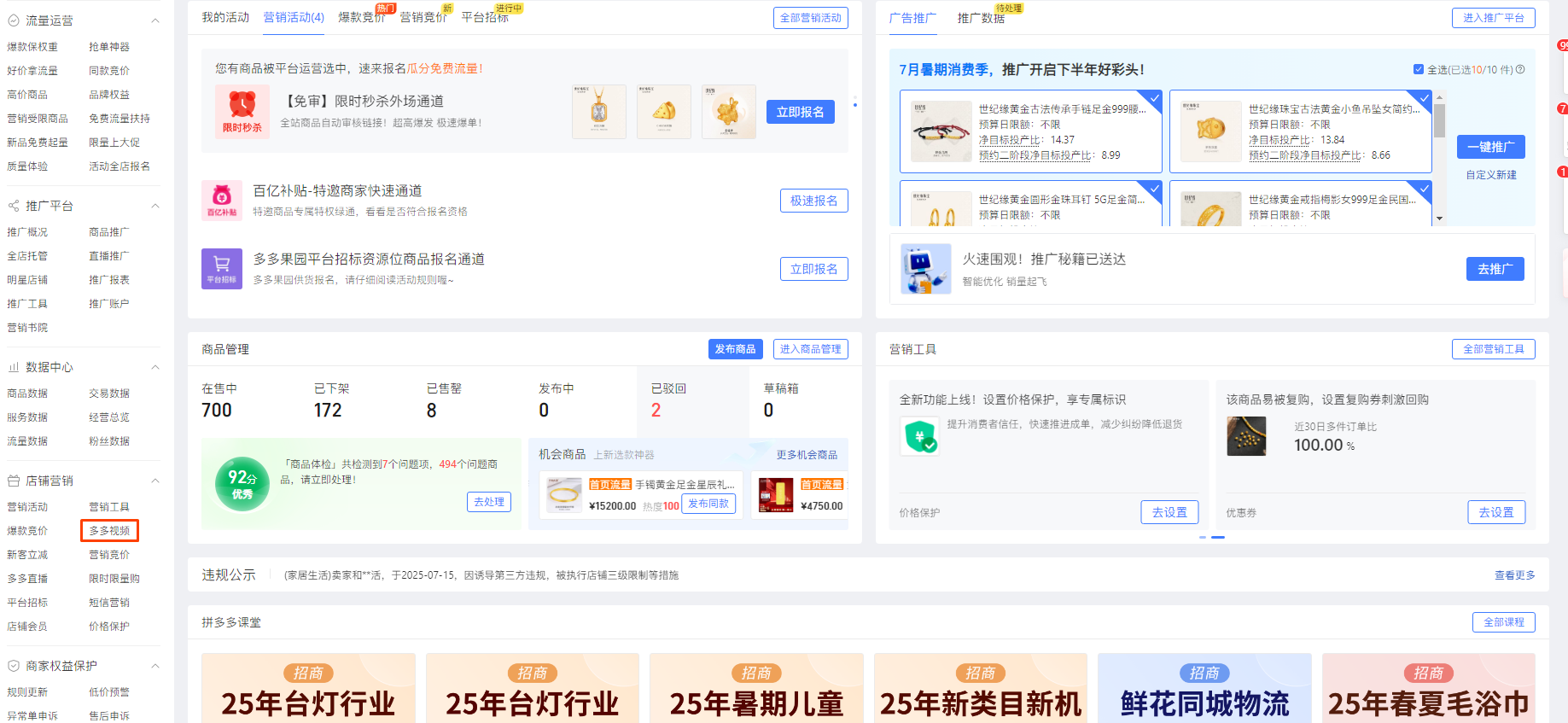Click the purple 平台招标 shopping cart icon
1568x723 pixels.
click(222, 268)
